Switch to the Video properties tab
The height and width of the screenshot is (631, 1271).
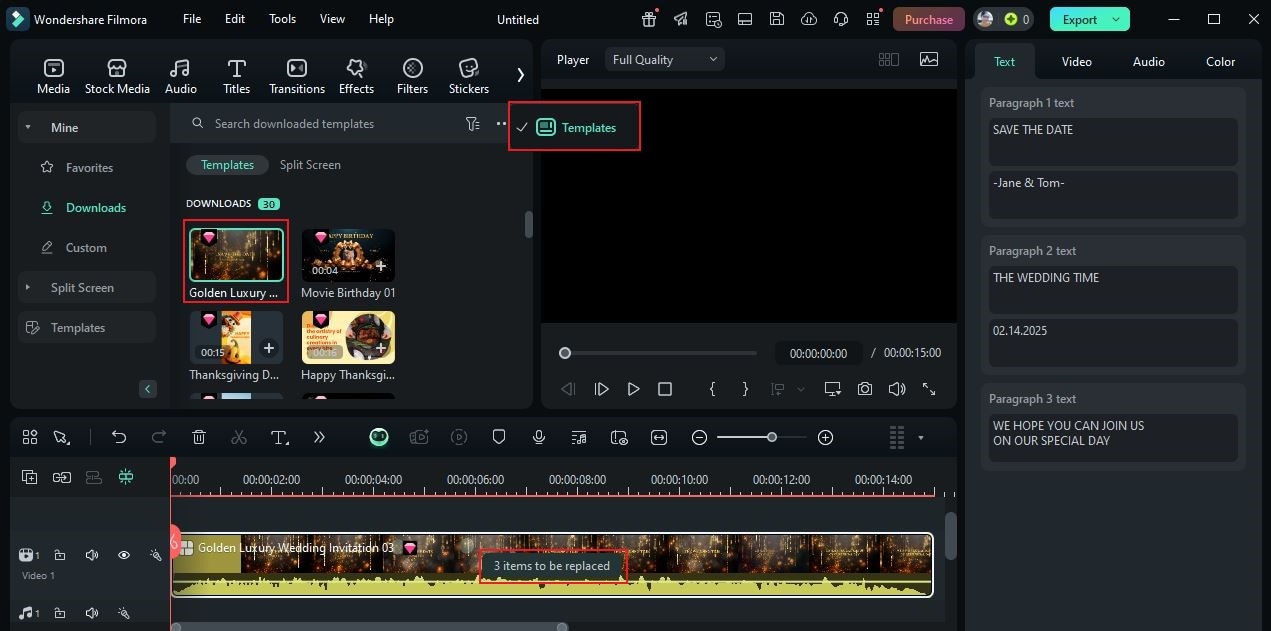1076,61
